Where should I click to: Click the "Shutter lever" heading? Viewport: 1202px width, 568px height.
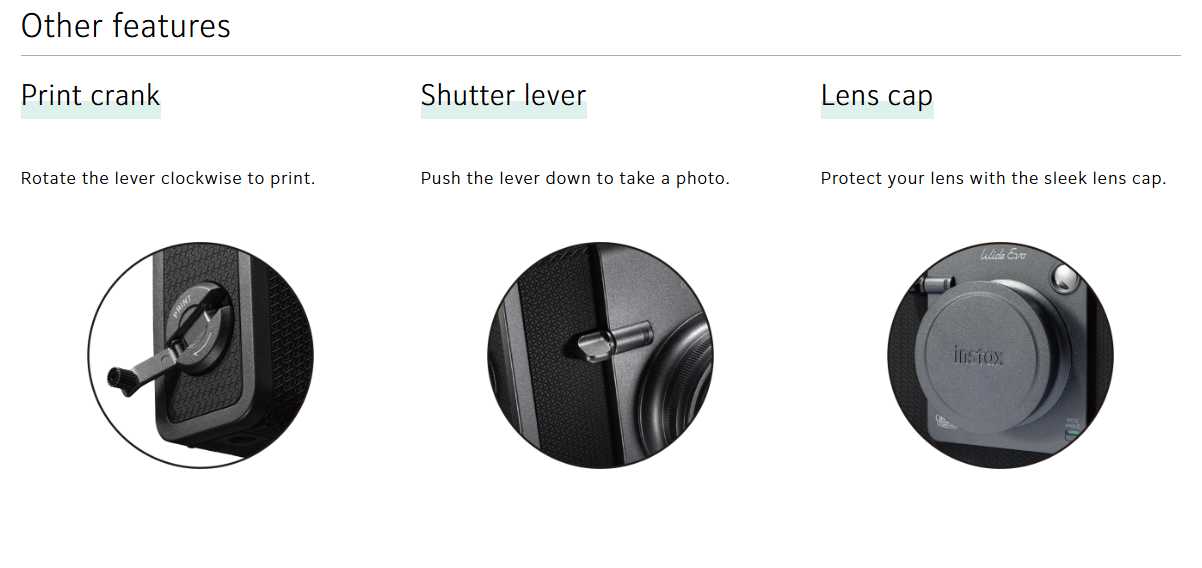point(503,96)
